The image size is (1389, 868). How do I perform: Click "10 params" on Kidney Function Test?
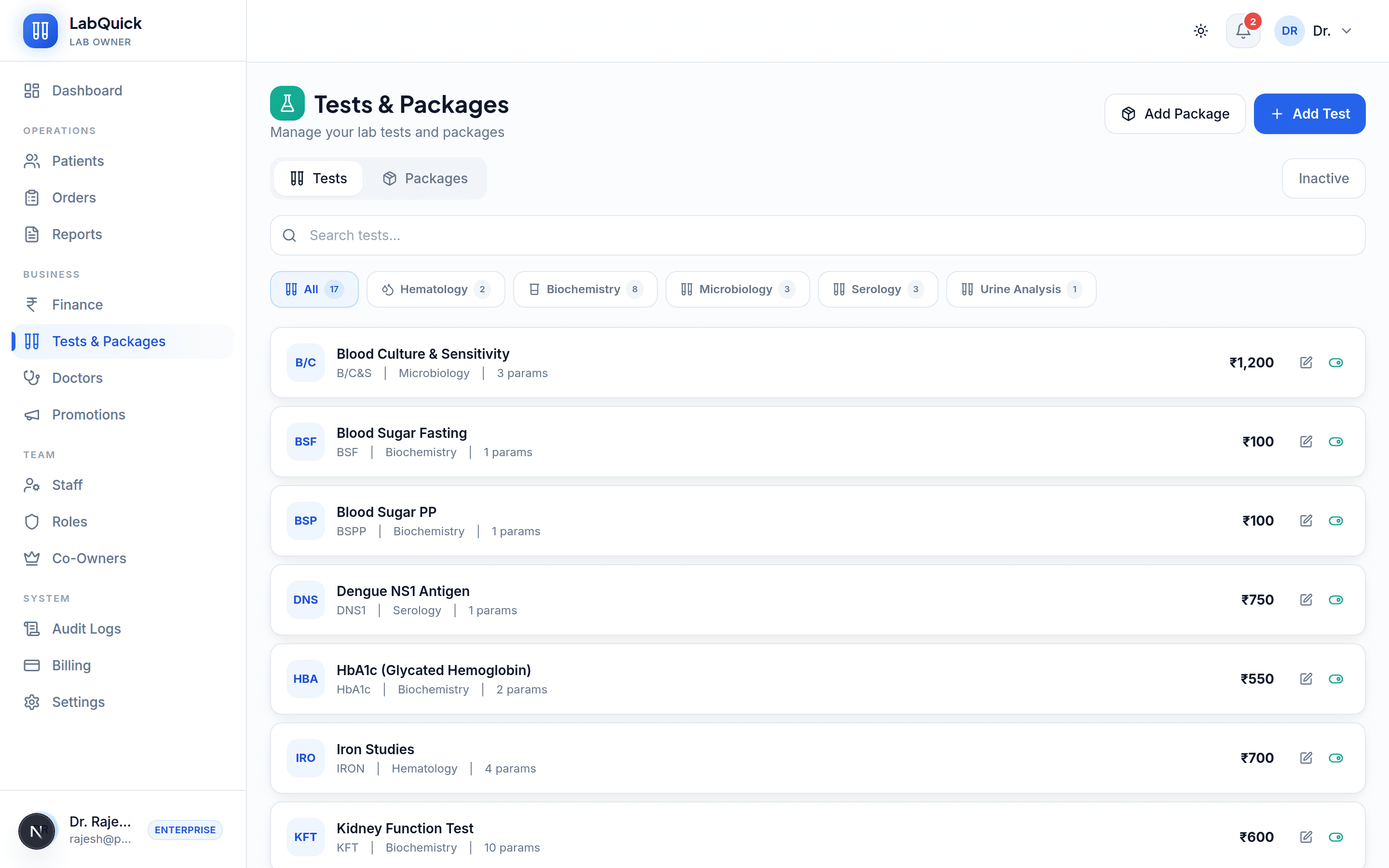(x=512, y=847)
